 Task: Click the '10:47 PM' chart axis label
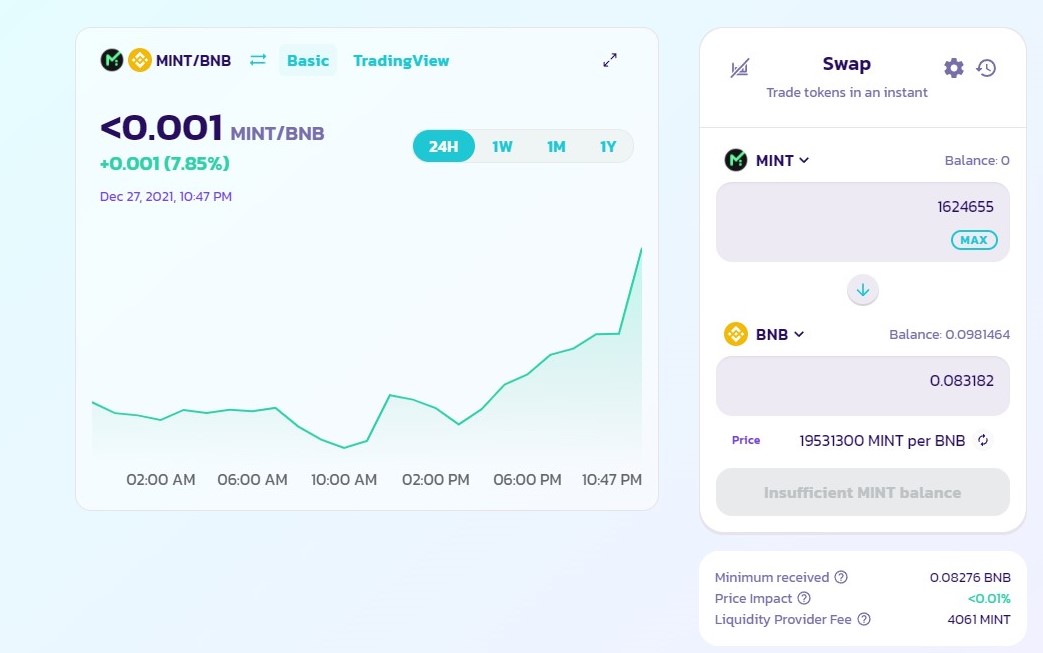[x=612, y=479]
